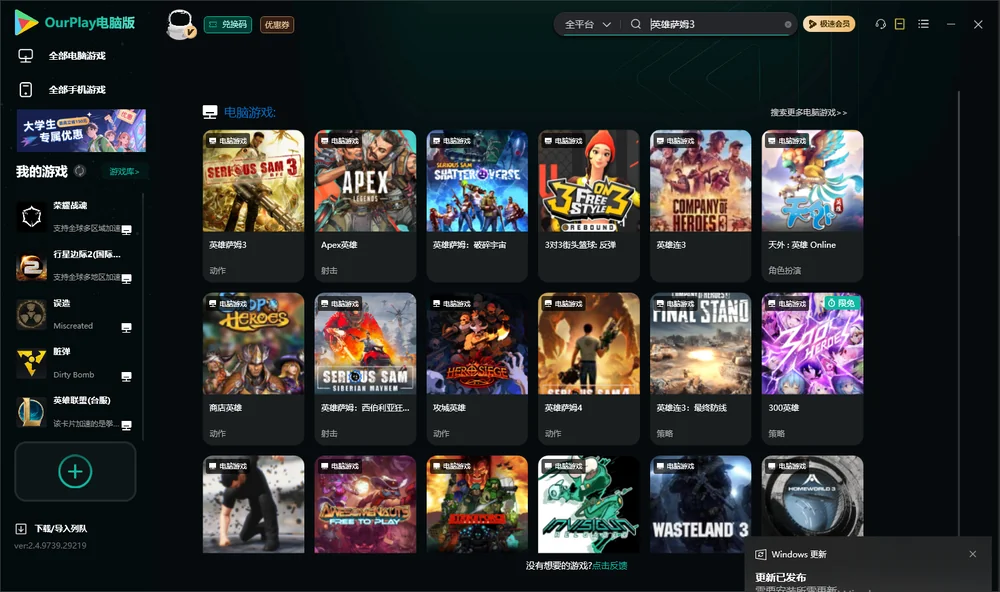Select 误造 Miscreated in my games
The height and width of the screenshot is (592, 1000).
coord(75,314)
